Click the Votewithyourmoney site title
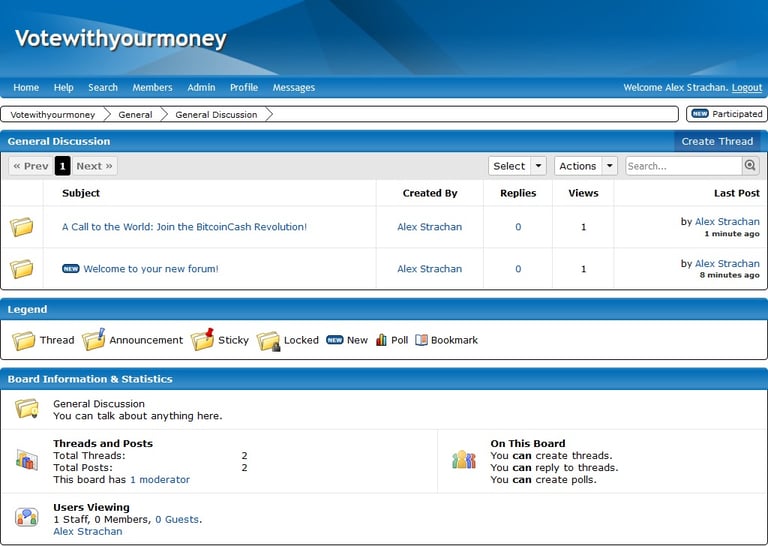768x546 pixels. (x=120, y=39)
